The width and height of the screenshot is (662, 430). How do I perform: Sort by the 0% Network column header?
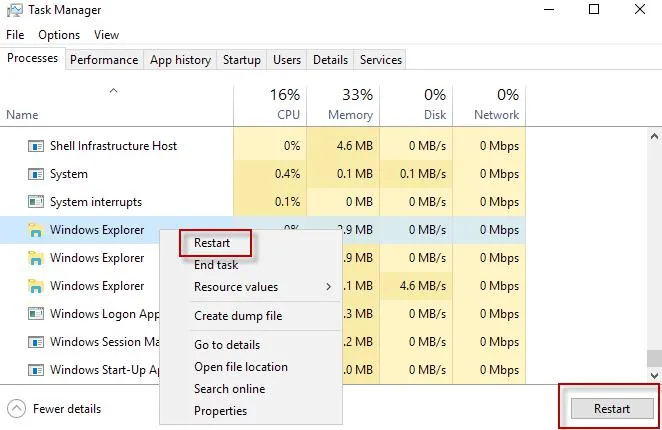click(x=489, y=105)
